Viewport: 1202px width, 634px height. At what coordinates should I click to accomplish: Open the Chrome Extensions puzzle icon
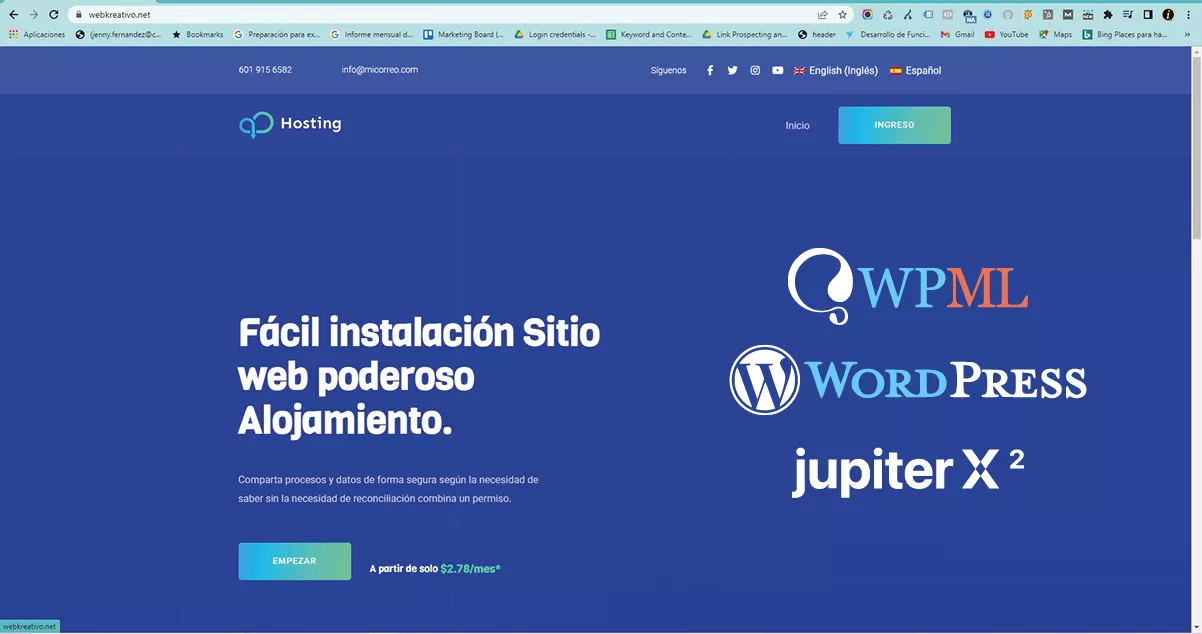coord(1108,15)
